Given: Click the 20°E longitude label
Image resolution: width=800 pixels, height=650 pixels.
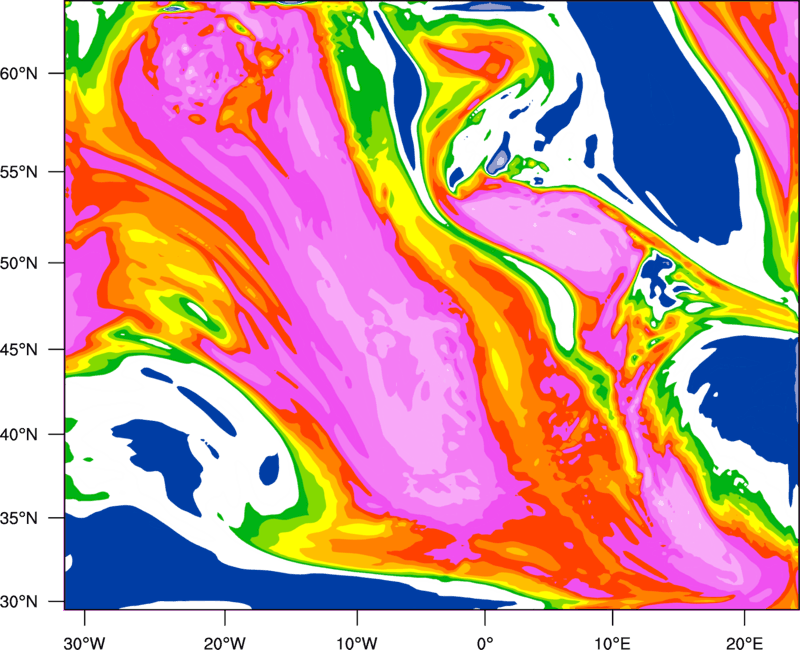Looking at the screenshot, I should (744, 643).
